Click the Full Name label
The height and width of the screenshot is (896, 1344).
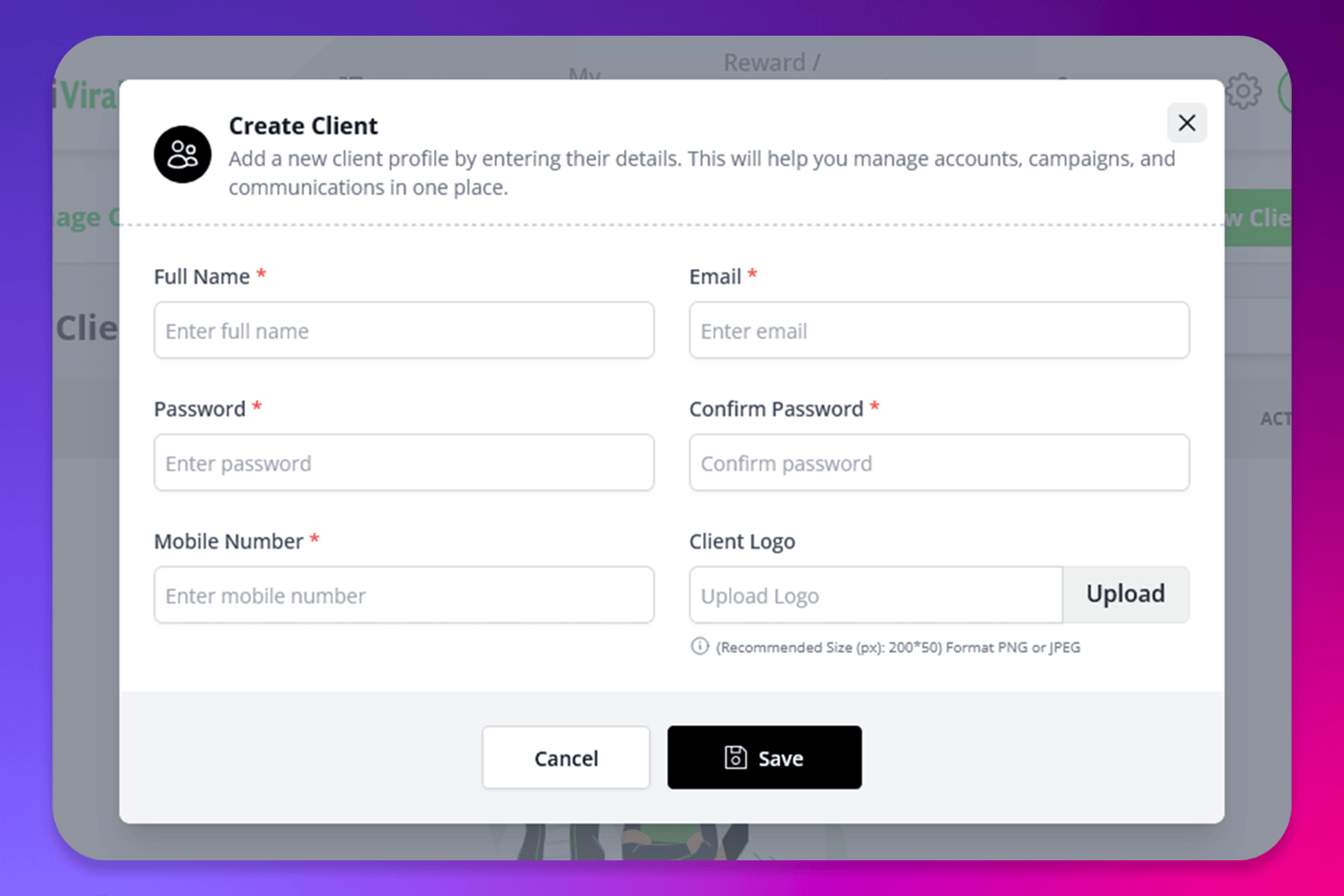(x=202, y=277)
